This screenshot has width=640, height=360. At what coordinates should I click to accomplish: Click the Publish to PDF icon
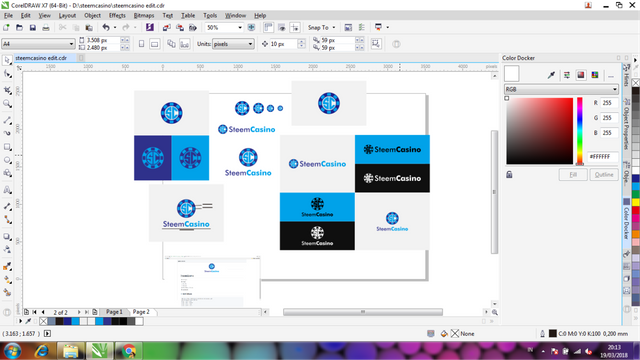click(193, 27)
